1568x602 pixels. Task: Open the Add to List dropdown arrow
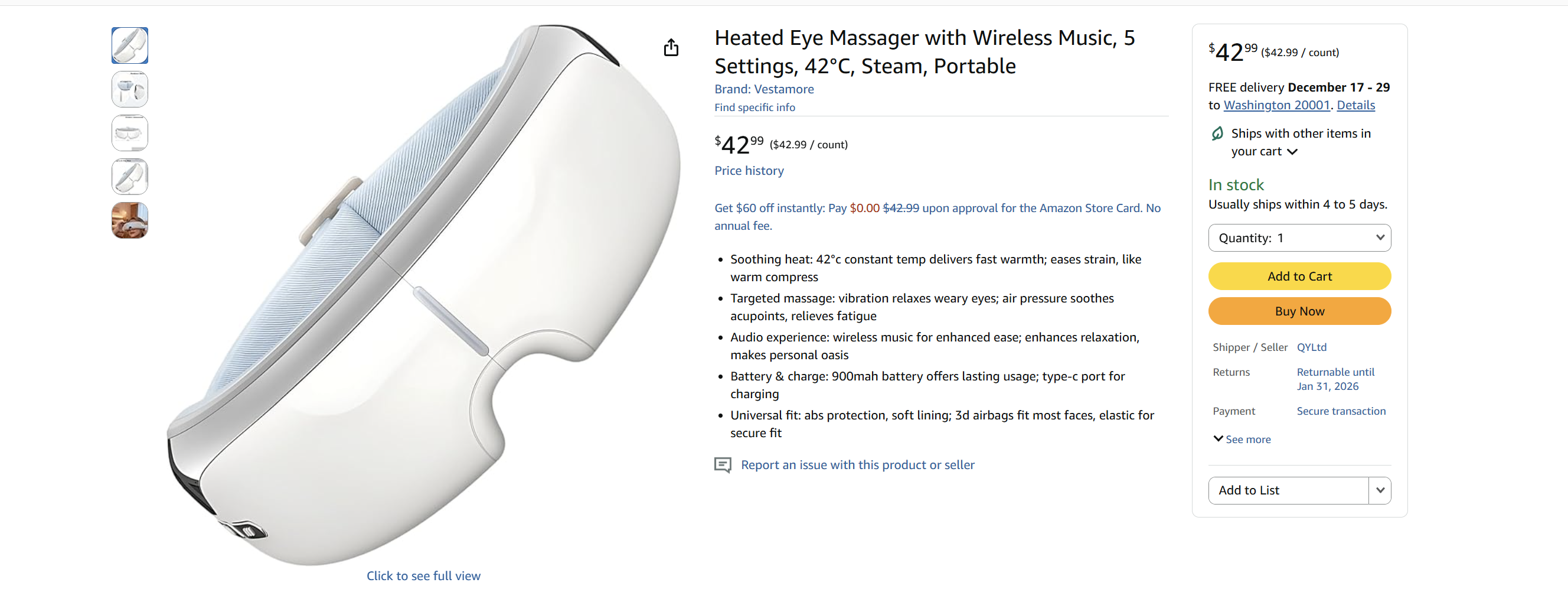[x=1380, y=490]
